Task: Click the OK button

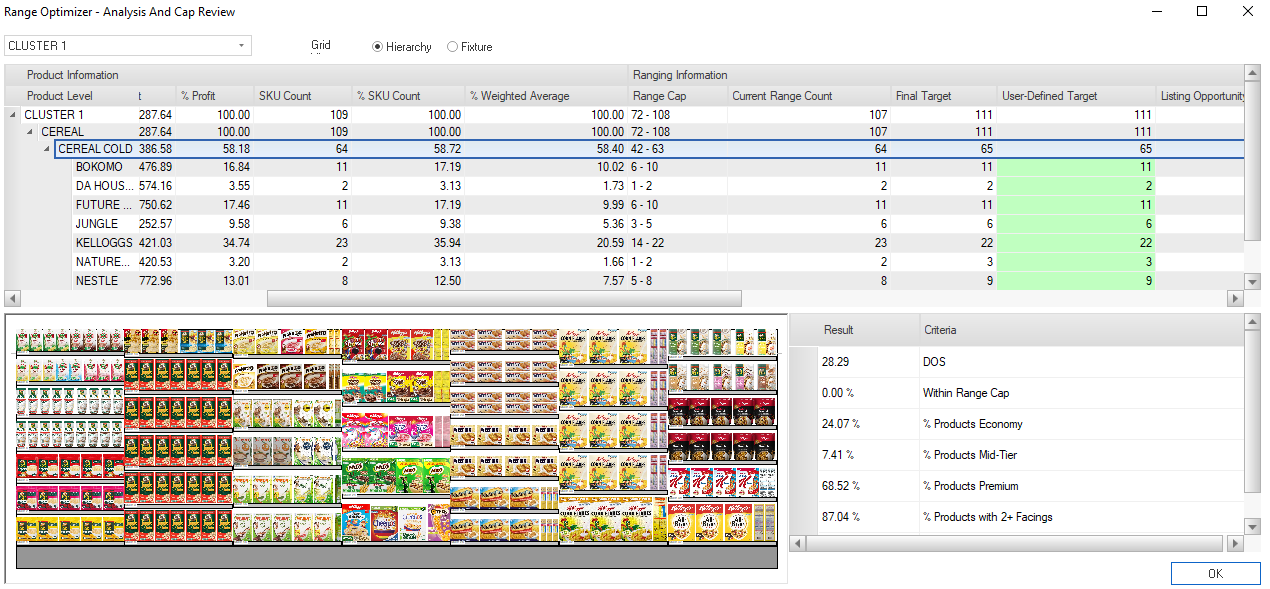Action: click(1215, 573)
